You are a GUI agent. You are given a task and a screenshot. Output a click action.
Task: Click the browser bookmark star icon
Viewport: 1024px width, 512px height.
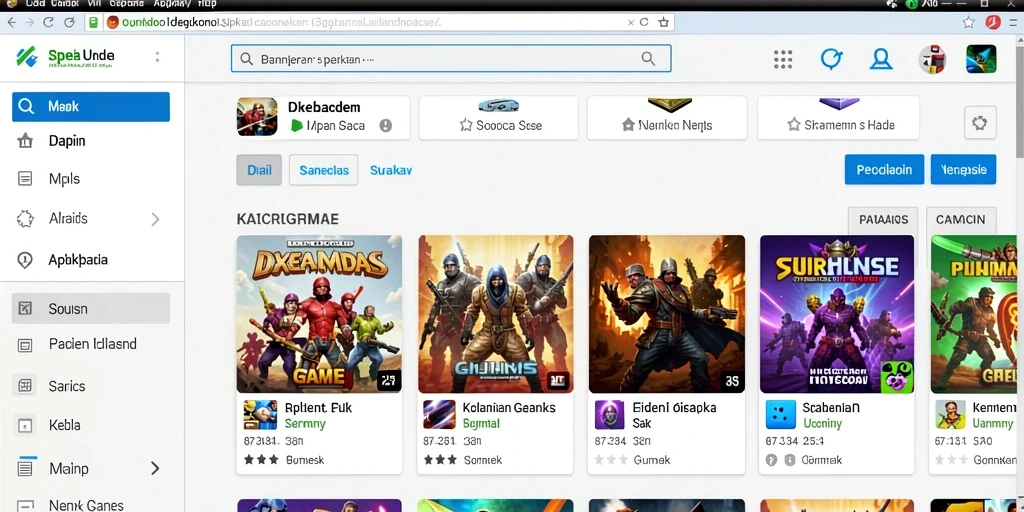tap(664, 22)
